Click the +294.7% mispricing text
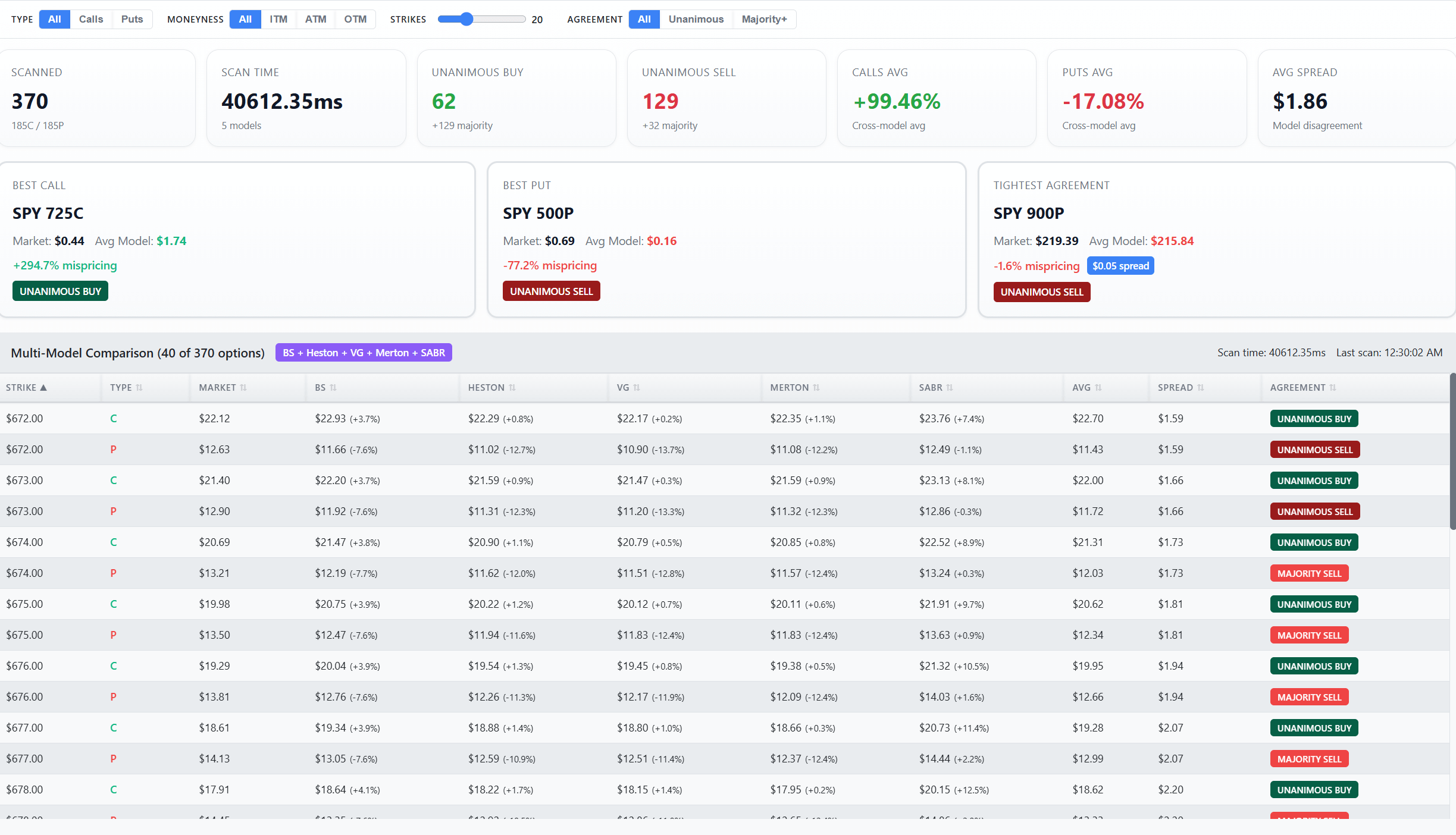This screenshot has width=1456, height=835. coord(65,265)
